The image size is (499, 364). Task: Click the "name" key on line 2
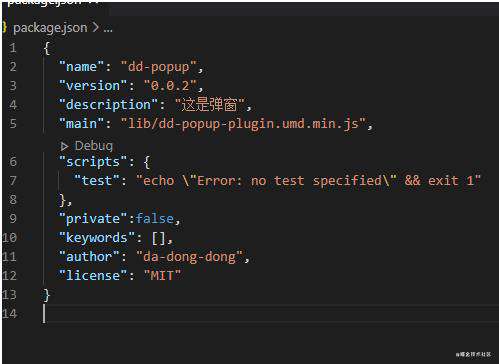pos(82,67)
